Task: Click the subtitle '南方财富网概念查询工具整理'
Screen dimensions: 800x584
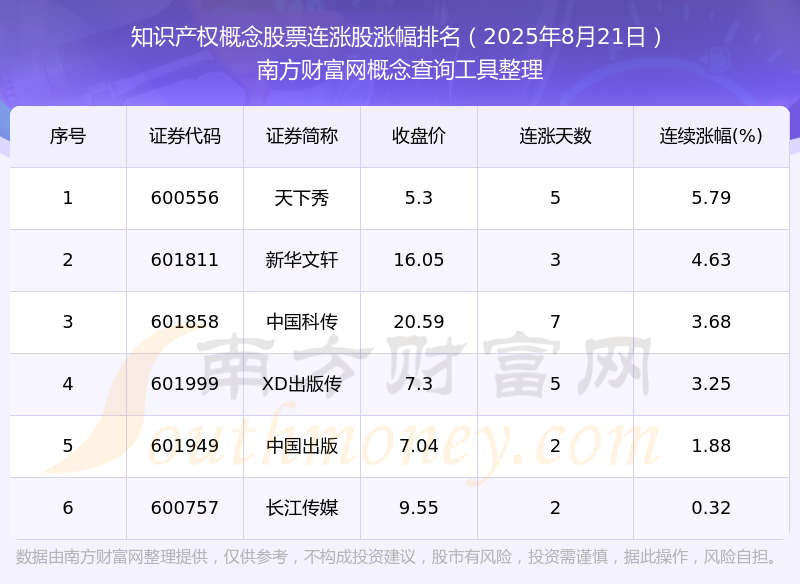Action: pyautogui.click(x=400, y=70)
